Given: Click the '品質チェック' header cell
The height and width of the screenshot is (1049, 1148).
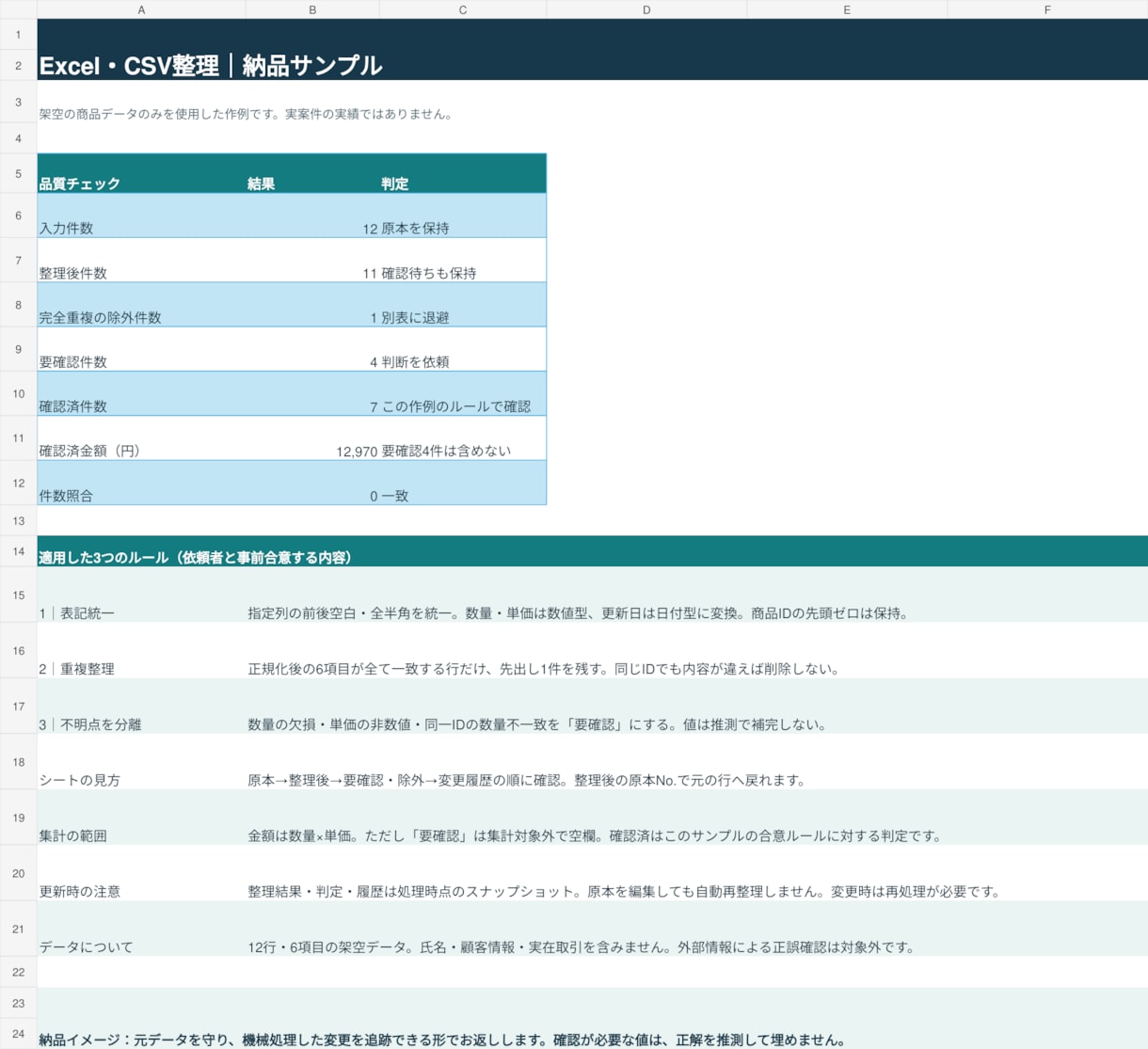Looking at the screenshot, I should click(141, 174).
